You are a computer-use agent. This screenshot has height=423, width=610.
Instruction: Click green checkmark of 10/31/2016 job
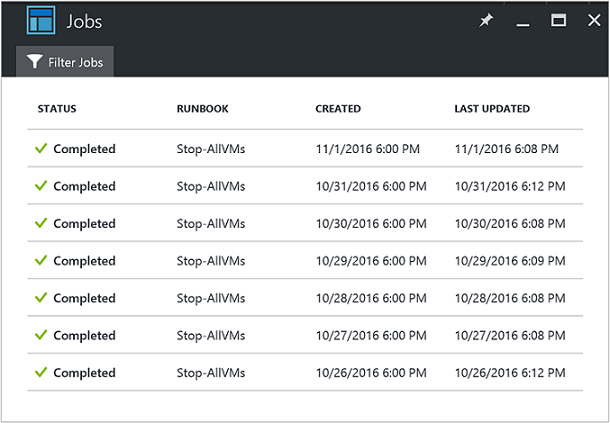pos(41,186)
